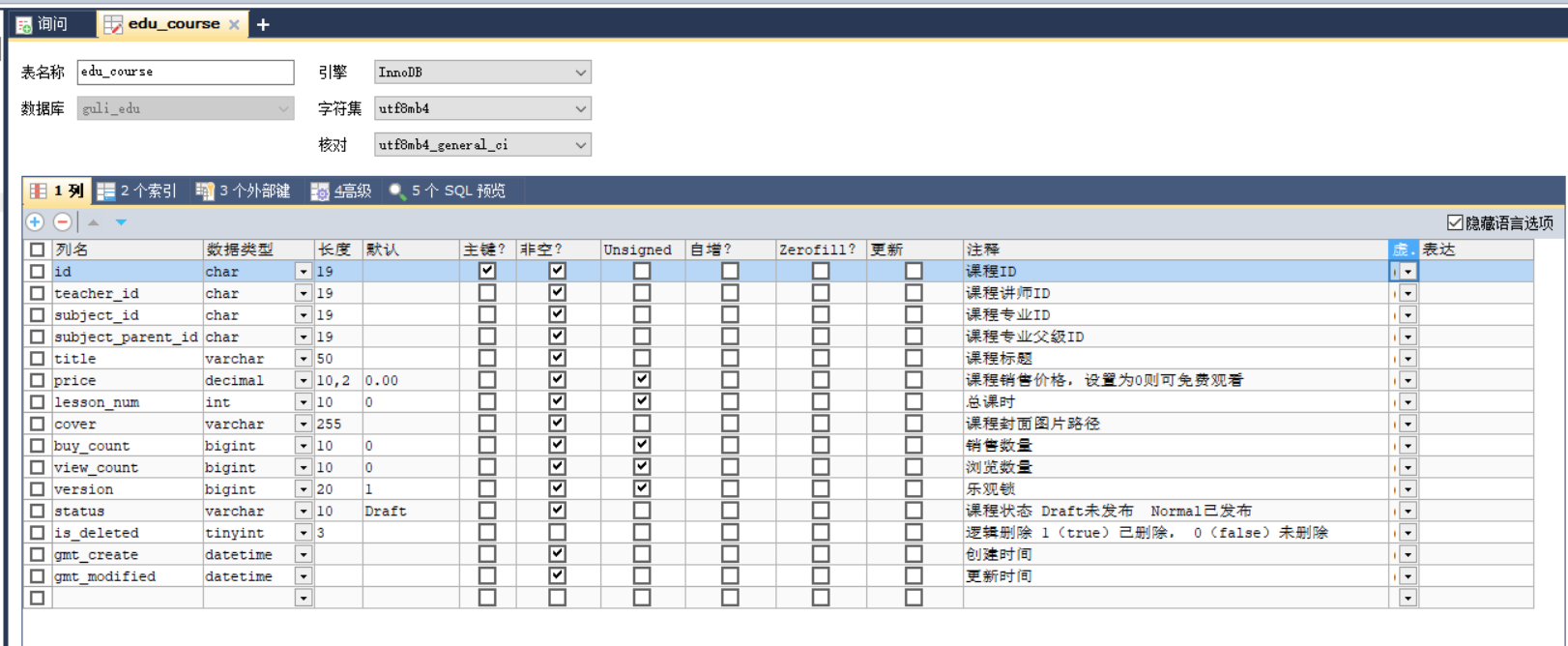Open the data type dropdown for price

[x=304, y=380]
